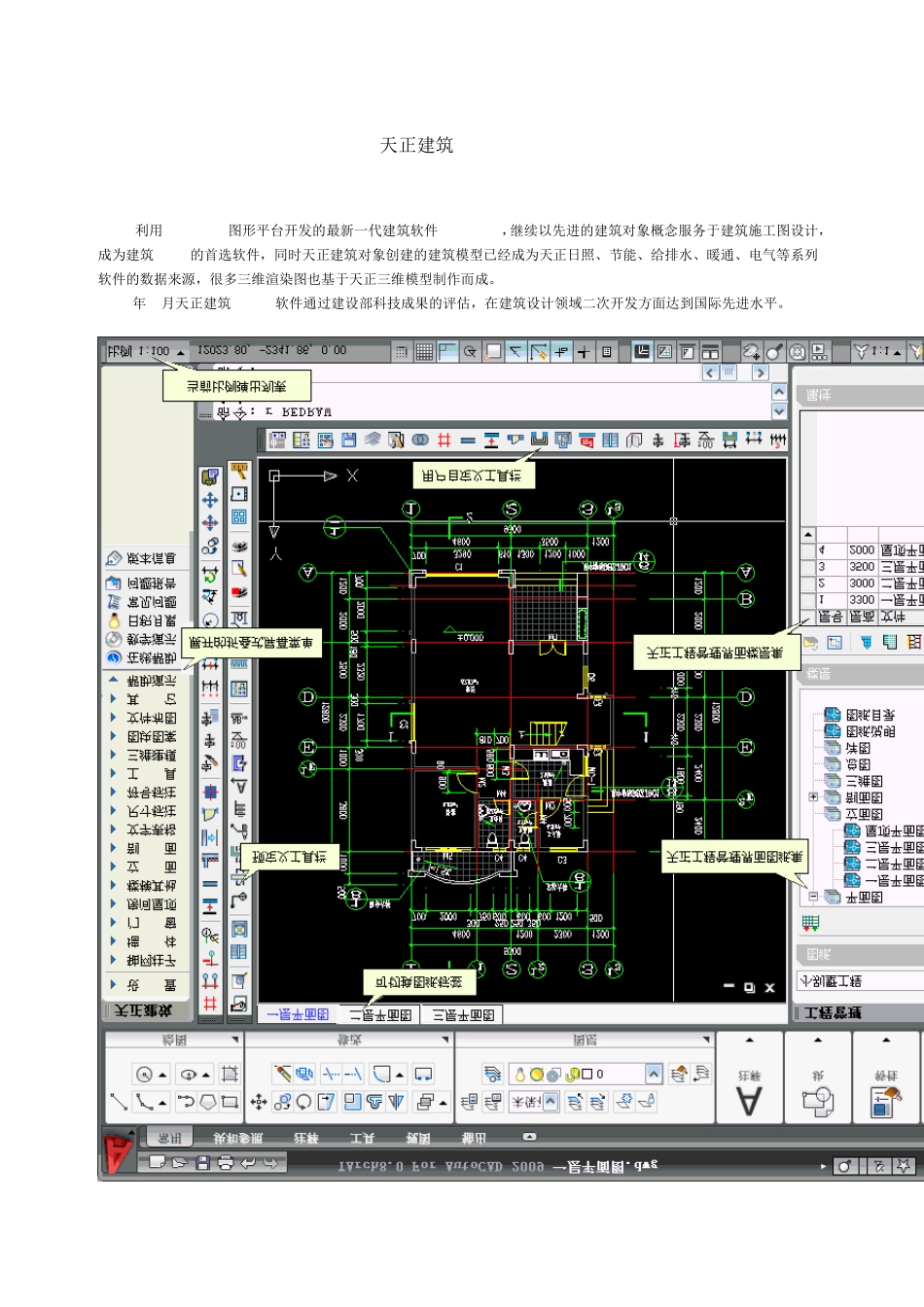The width and height of the screenshot is (924, 1307).
Task: Toggle the layer lock padlock icon
Action: click(571, 1075)
